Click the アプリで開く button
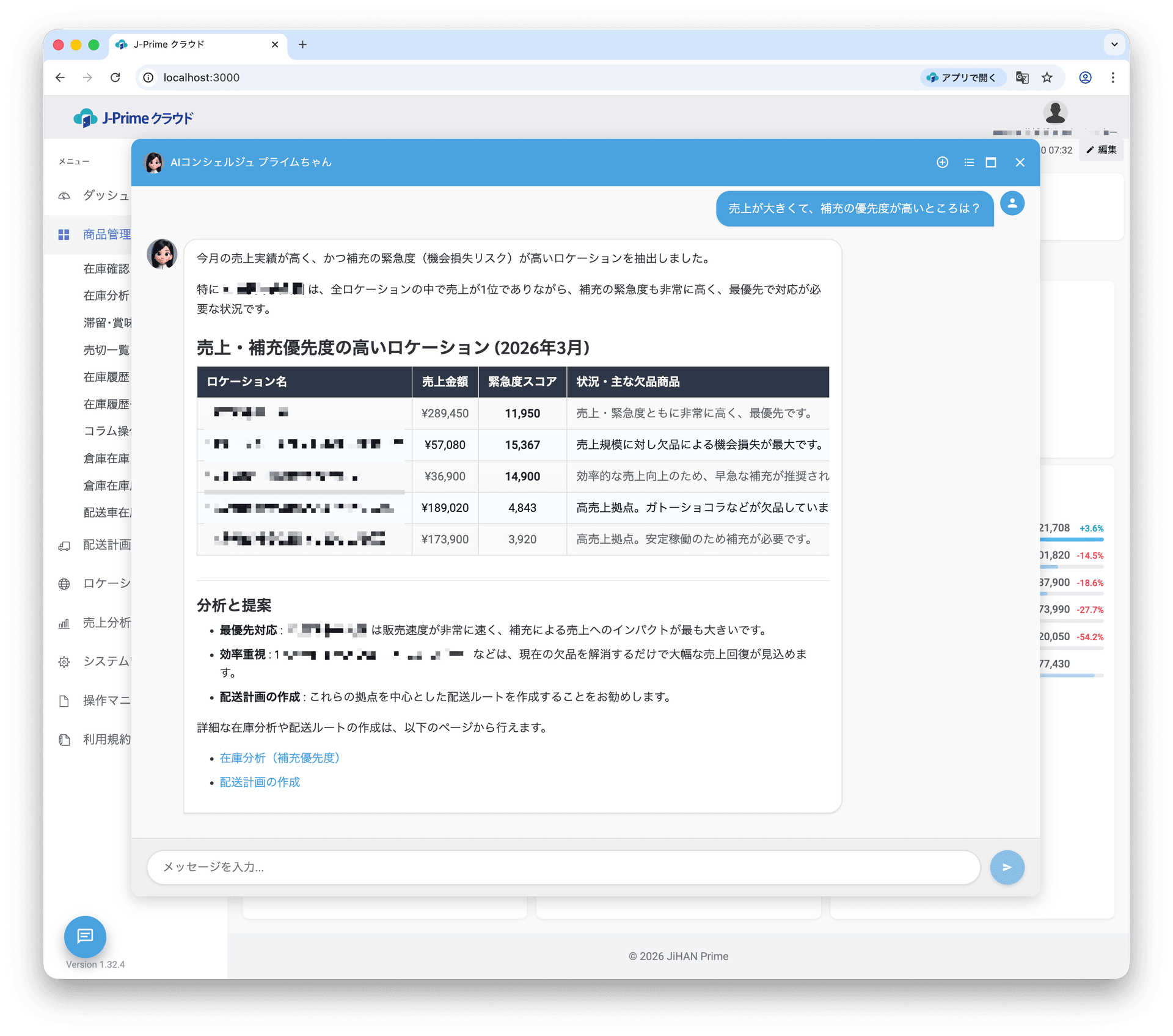 [x=963, y=78]
